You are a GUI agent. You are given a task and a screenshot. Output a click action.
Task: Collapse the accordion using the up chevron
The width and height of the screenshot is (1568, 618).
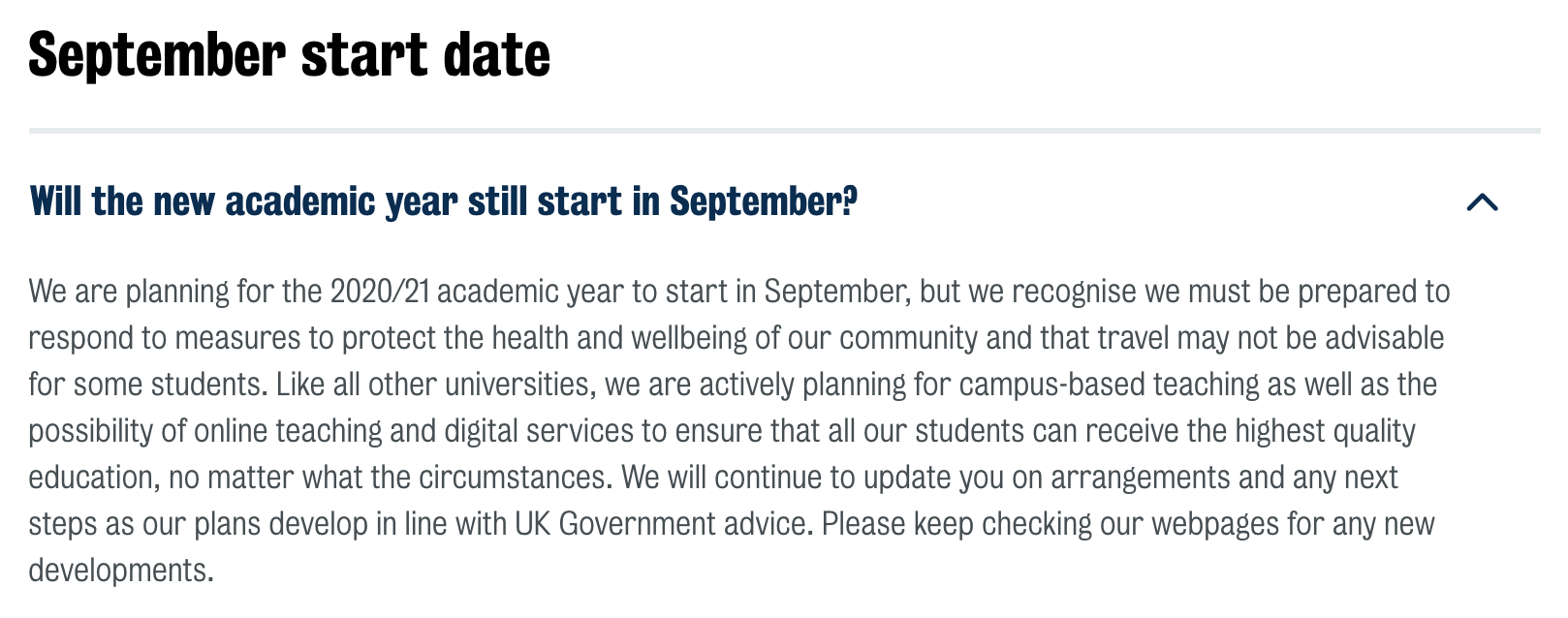pos(1483,202)
